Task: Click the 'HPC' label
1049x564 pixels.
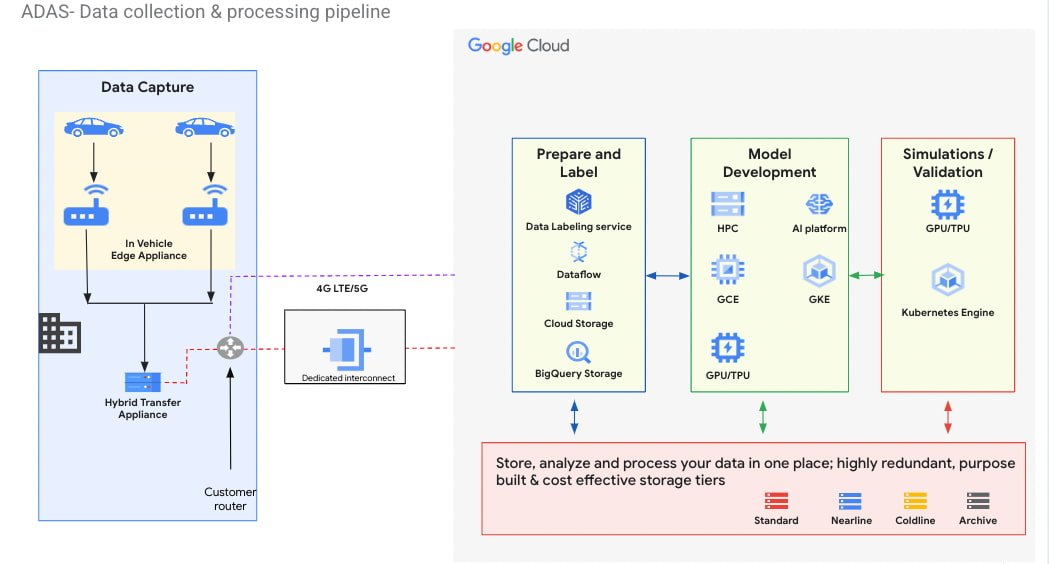Action: (x=728, y=228)
